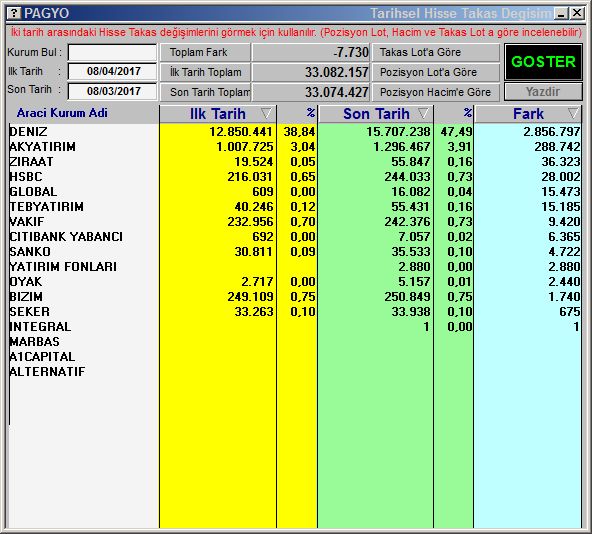
Task: Select the A1CAPITAL row
Action: pyautogui.click(x=295, y=357)
